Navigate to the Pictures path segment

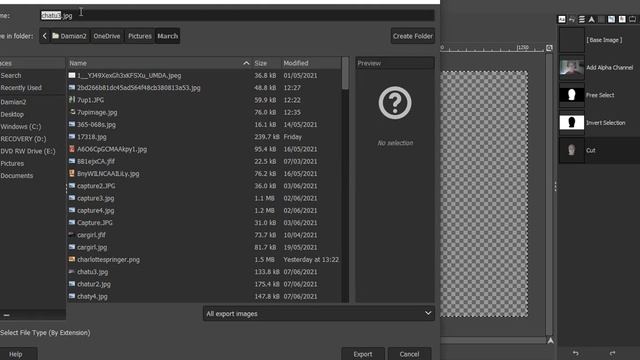pyautogui.click(x=140, y=36)
